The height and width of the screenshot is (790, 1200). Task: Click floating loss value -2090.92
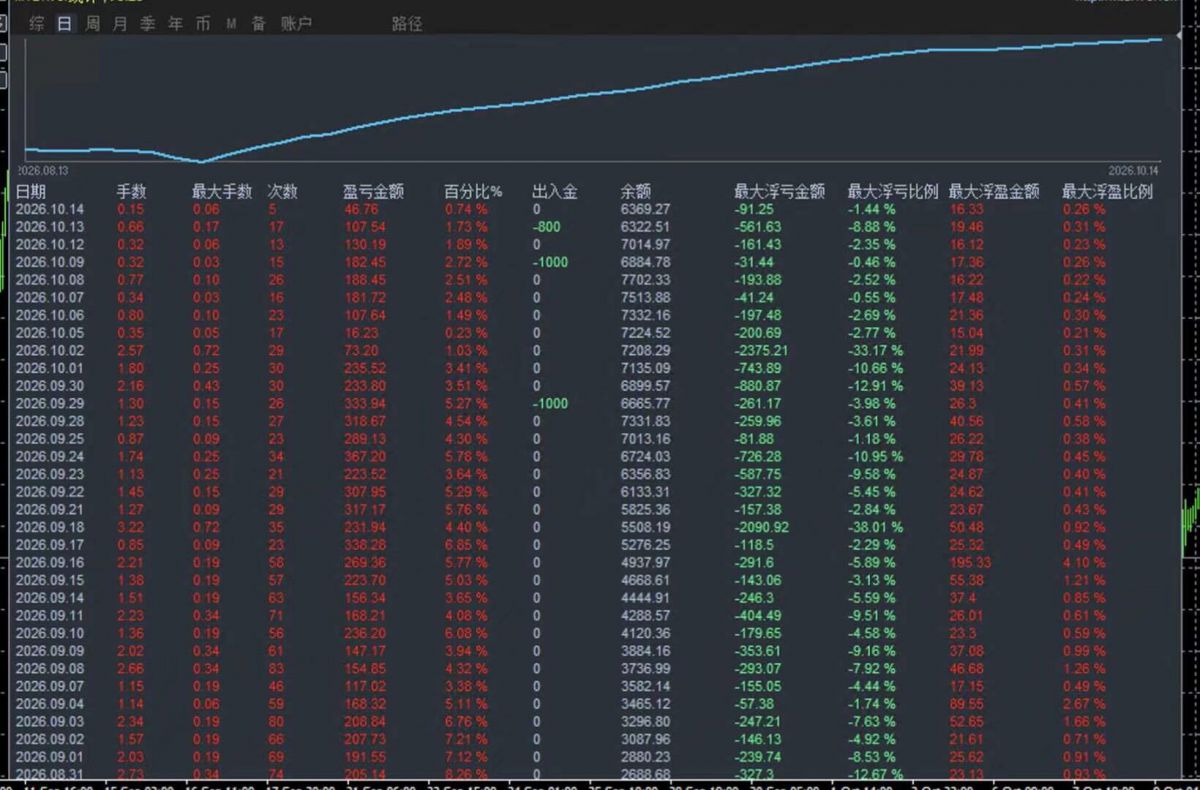(760, 527)
